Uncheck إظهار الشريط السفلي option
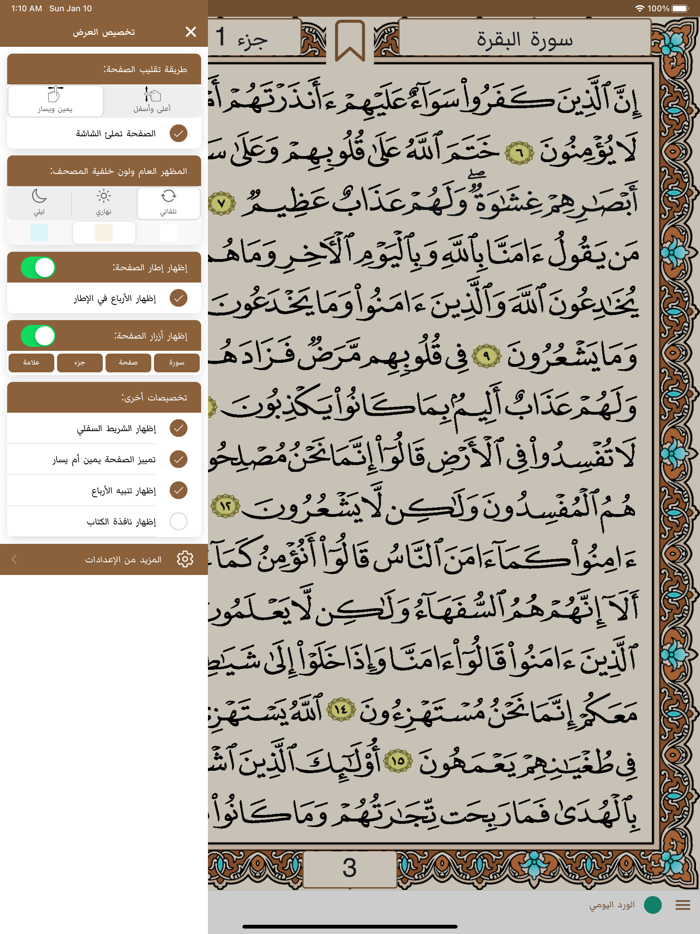Image resolution: width=700 pixels, height=934 pixels. point(178,428)
